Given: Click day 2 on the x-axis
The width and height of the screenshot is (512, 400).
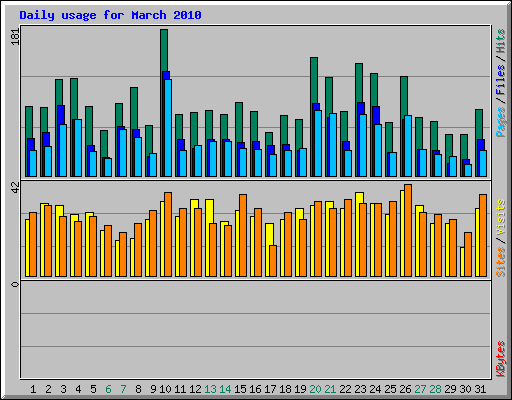Looking at the screenshot, I should pyautogui.click(x=48, y=389).
